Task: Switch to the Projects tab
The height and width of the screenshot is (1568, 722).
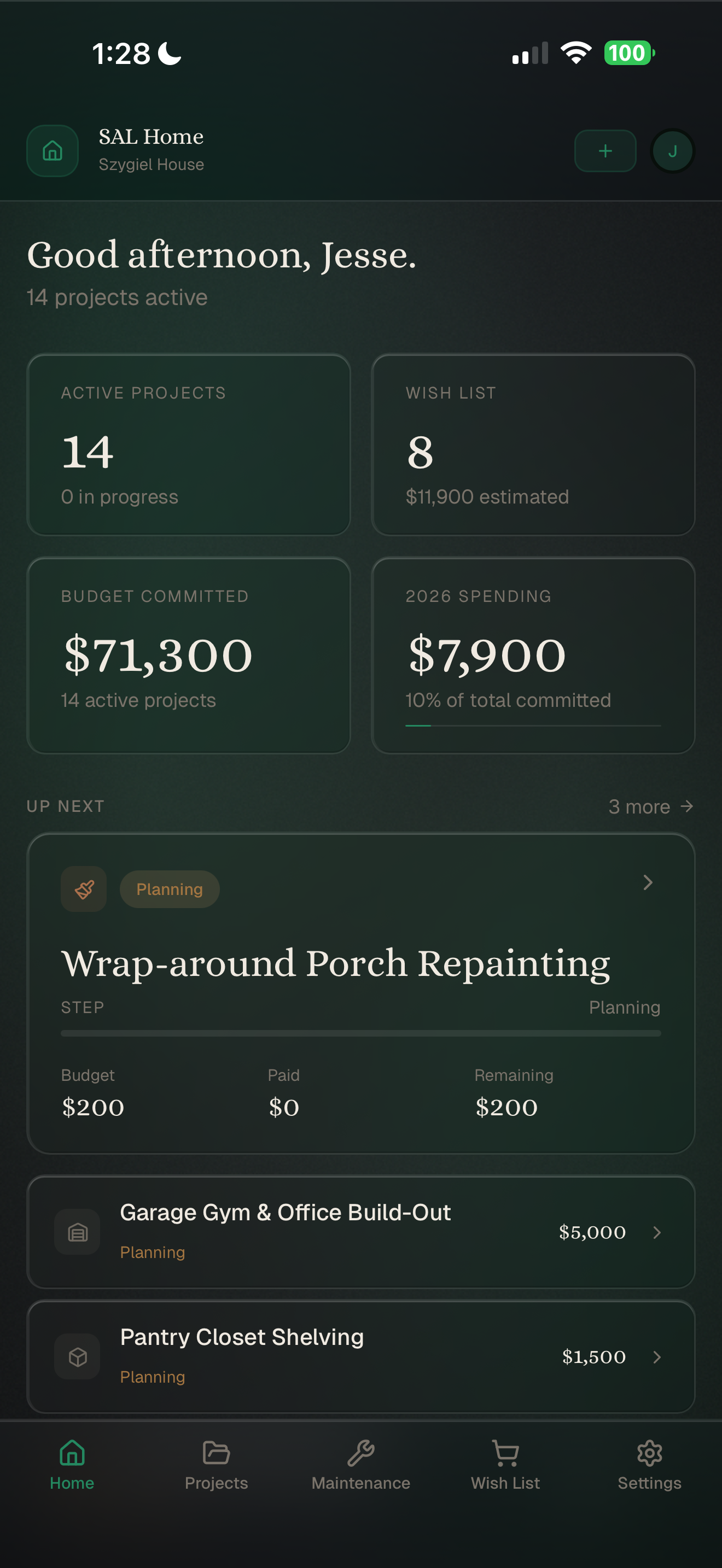Action: pyautogui.click(x=216, y=1465)
